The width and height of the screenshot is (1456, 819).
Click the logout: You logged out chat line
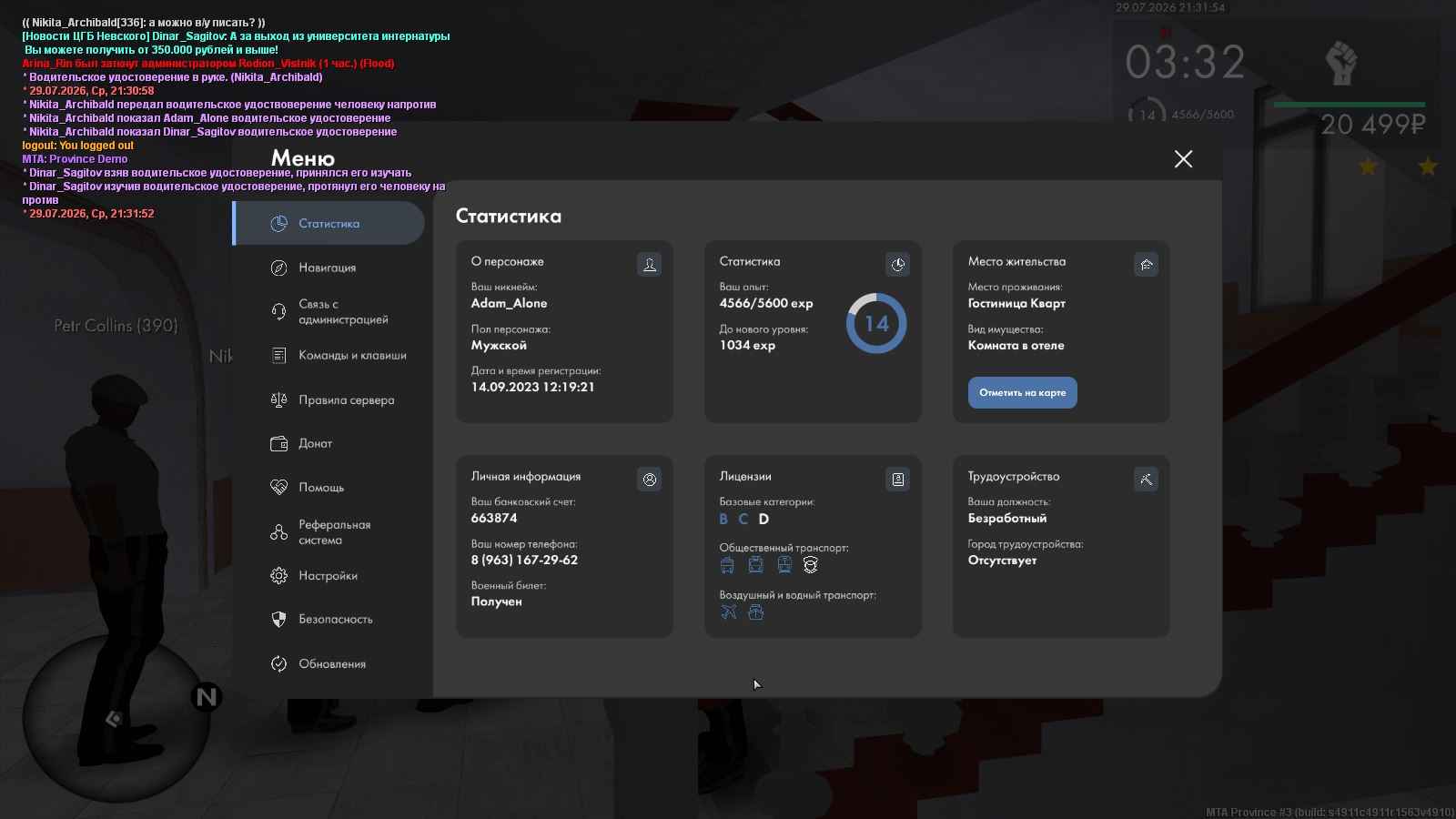coord(77,146)
